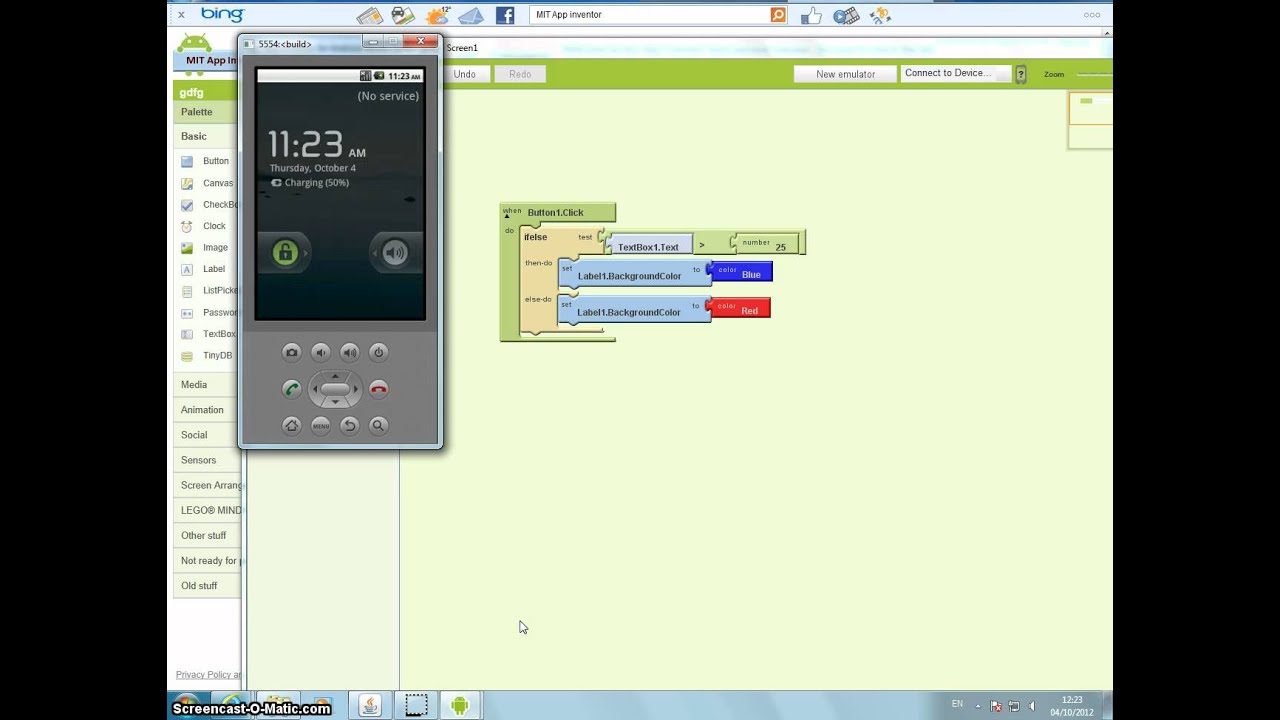Expand the Sensors palette section
The image size is (1280, 720).
(x=206, y=460)
